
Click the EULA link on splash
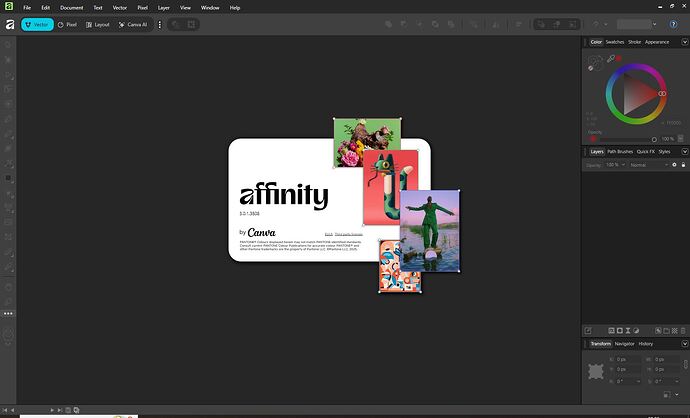coord(329,234)
